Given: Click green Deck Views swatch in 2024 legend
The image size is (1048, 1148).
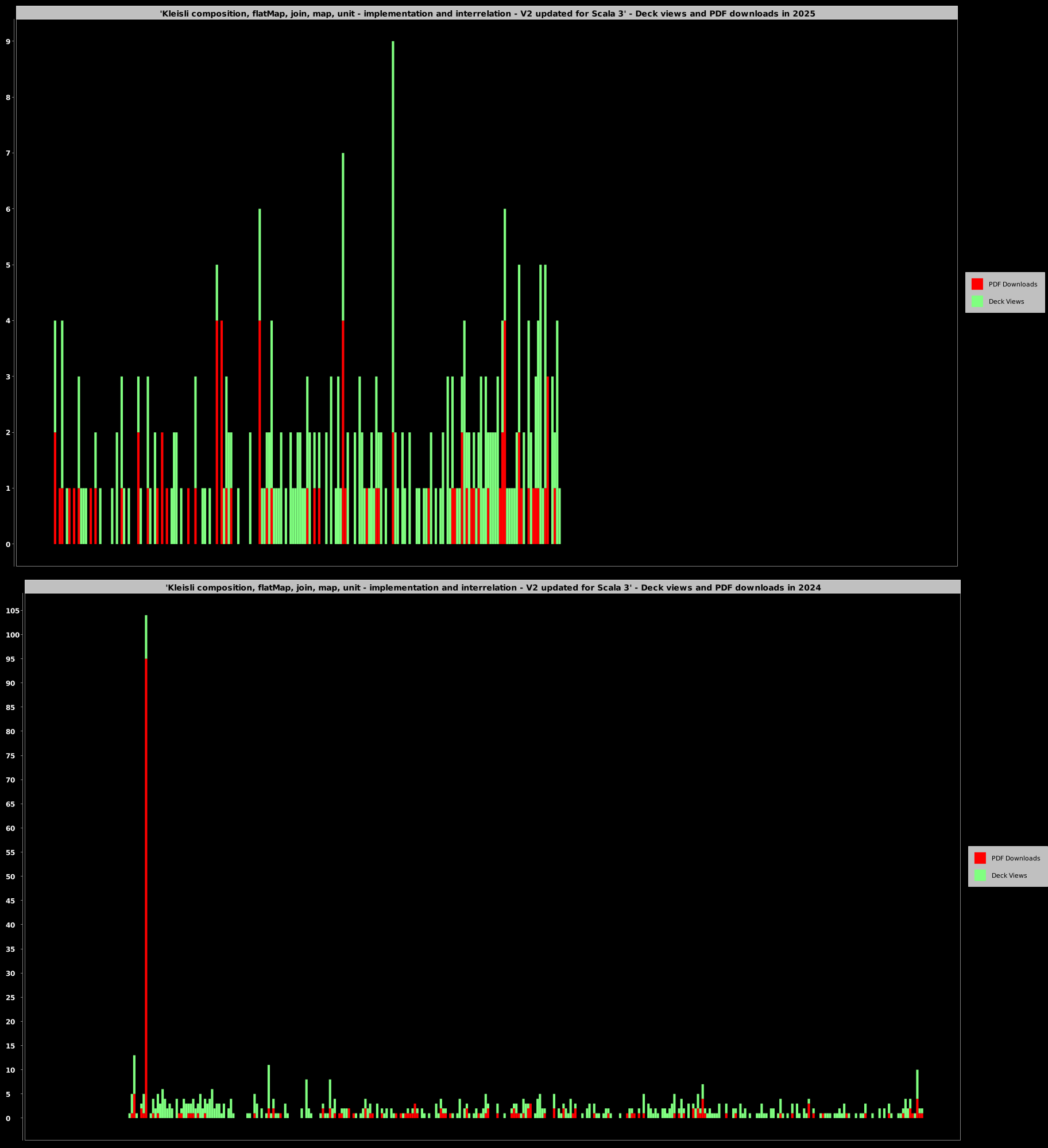Looking at the screenshot, I should click(980, 875).
